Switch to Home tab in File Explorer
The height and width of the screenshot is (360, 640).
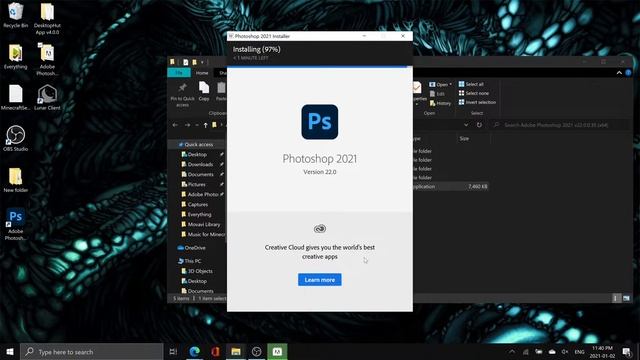point(202,73)
